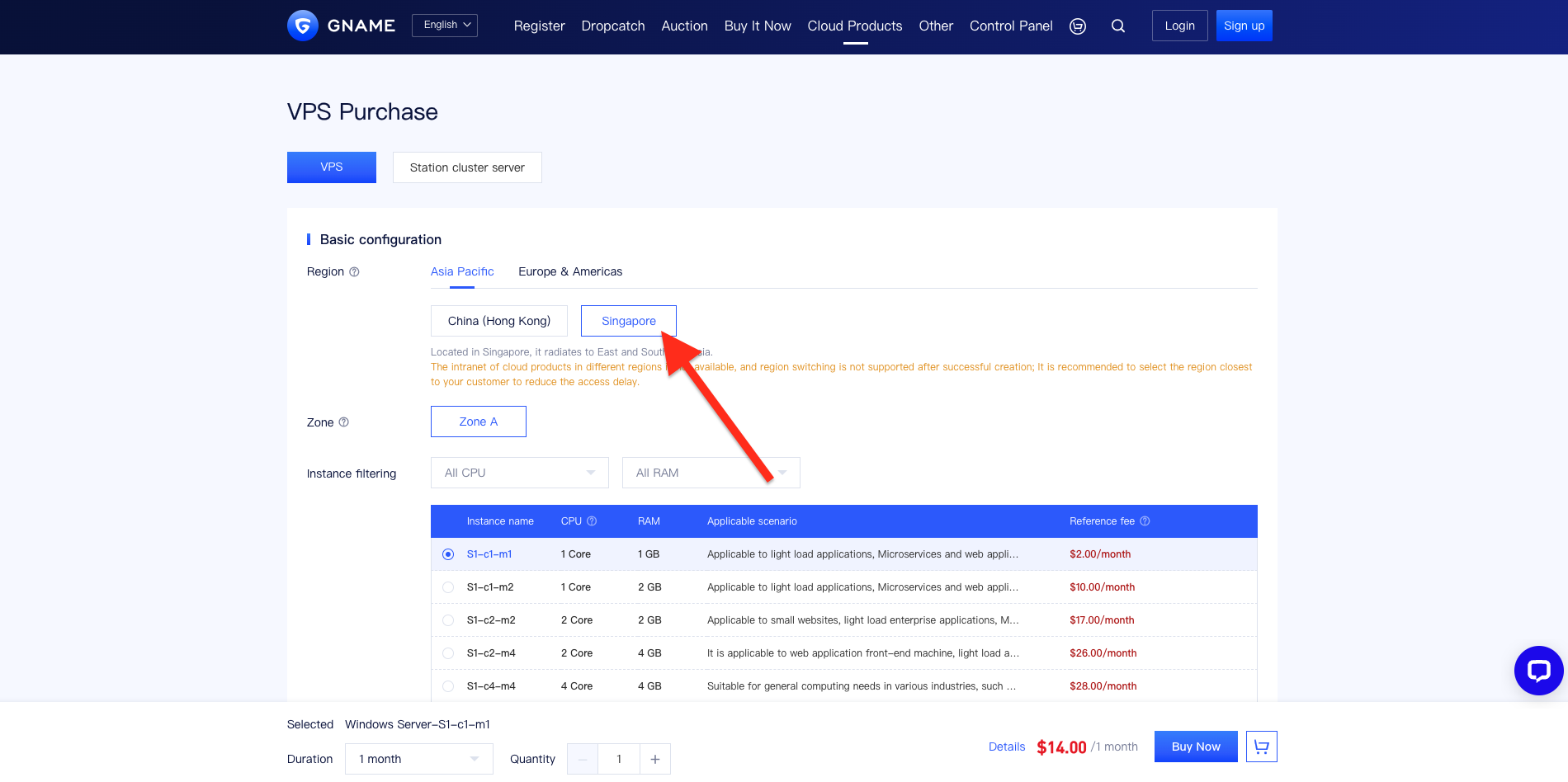Click the GNAME logo icon
The height and width of the screenshot is (782, 1568).
[303, 26]
